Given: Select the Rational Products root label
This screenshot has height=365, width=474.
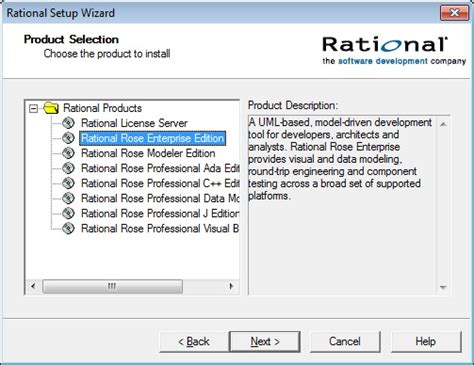Looking at the screenshot, I should click(x=102, y=108).
